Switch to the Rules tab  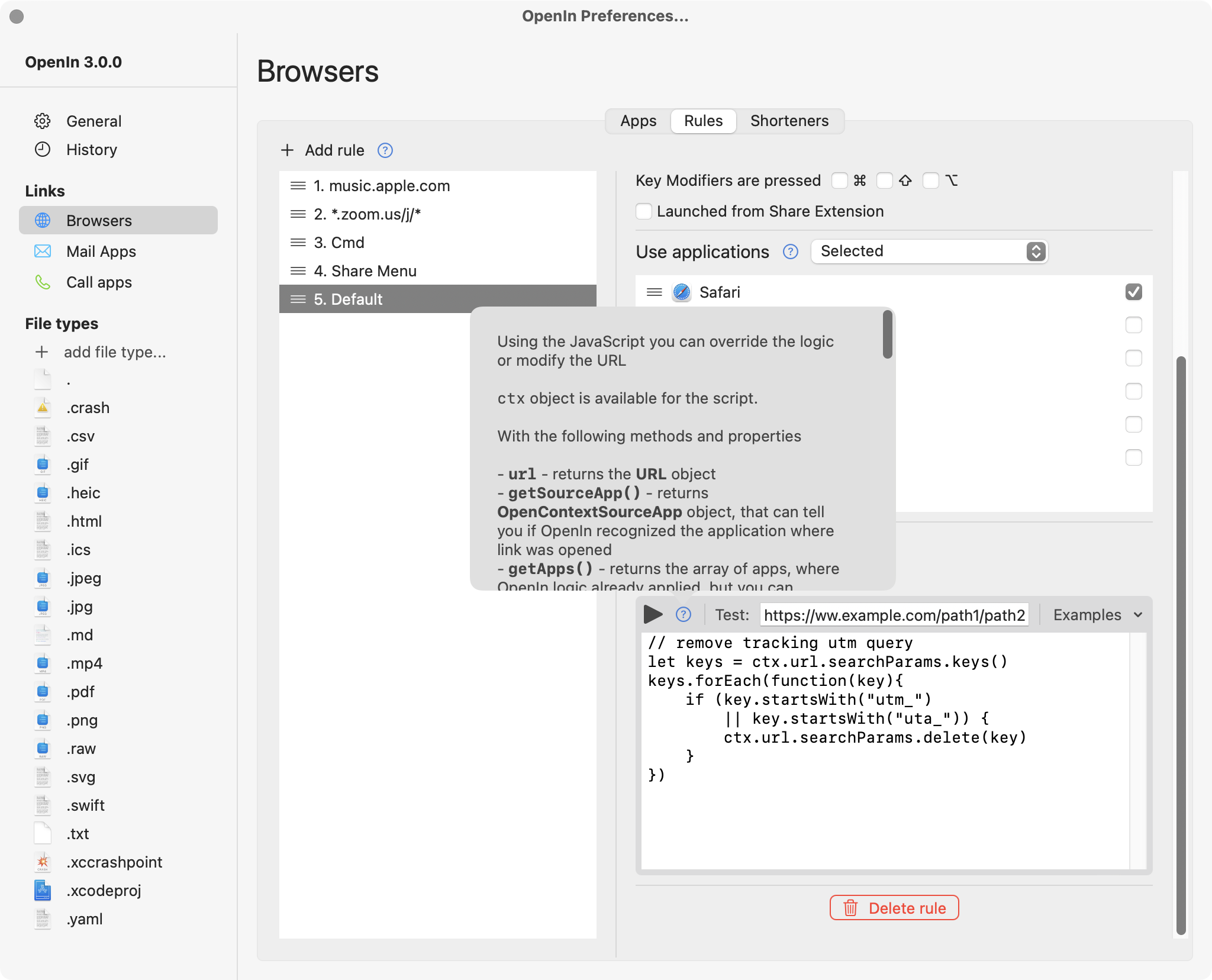pyautogui.click(x=703, y=121)
